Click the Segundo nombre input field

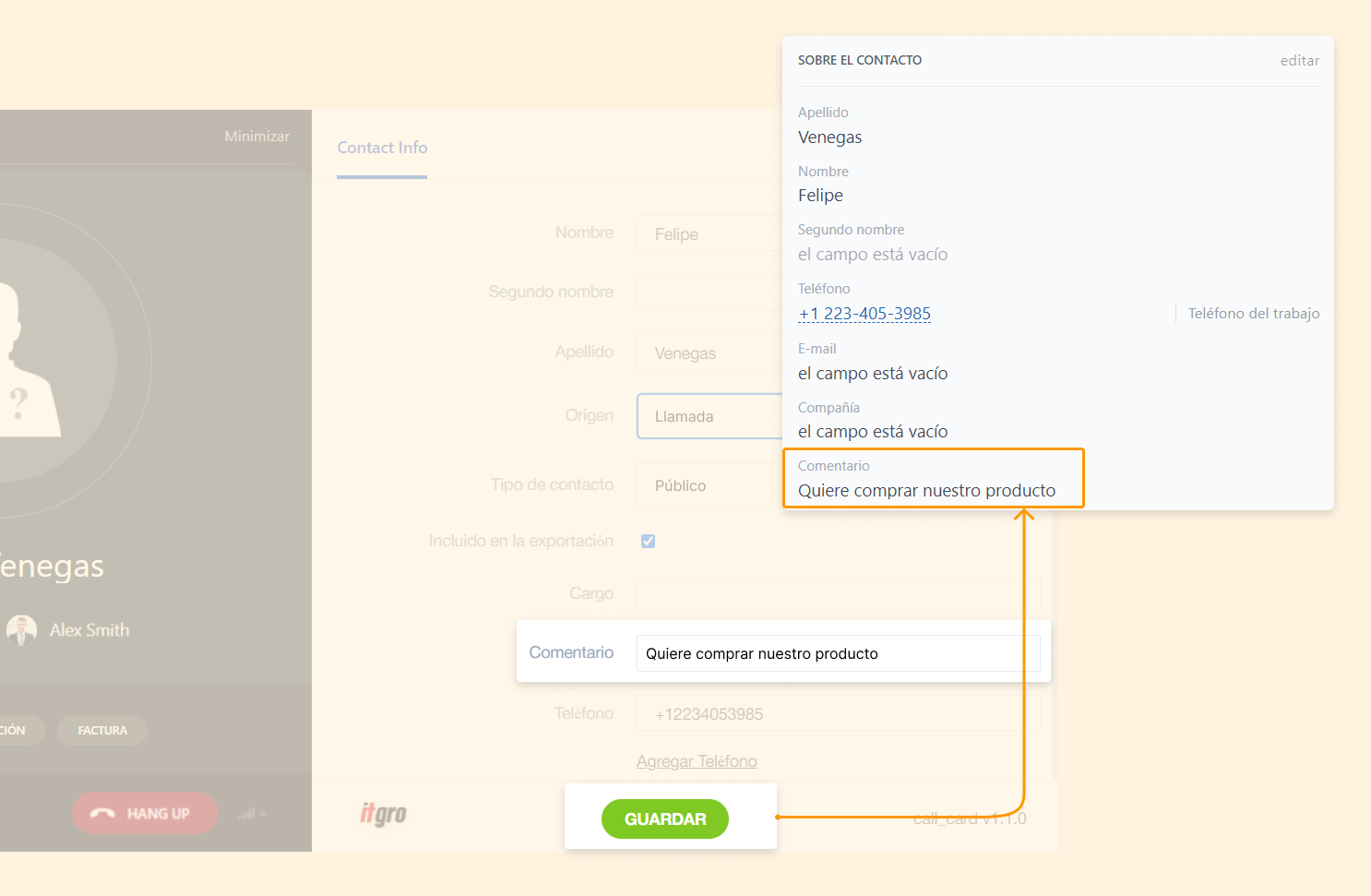[x=709, y=293]
